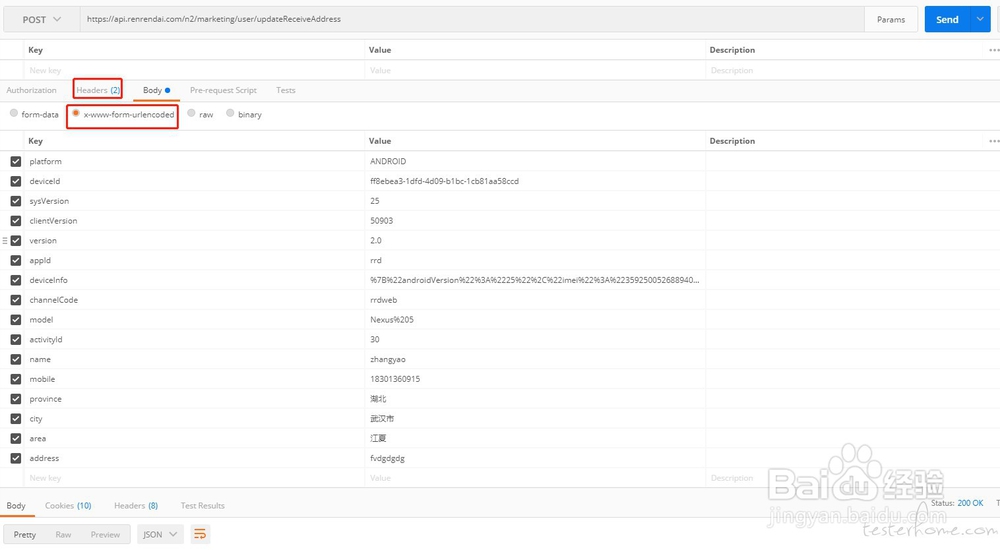
Task: Uncheck the deviceInfo row checkbox
Action: [16, 280]
